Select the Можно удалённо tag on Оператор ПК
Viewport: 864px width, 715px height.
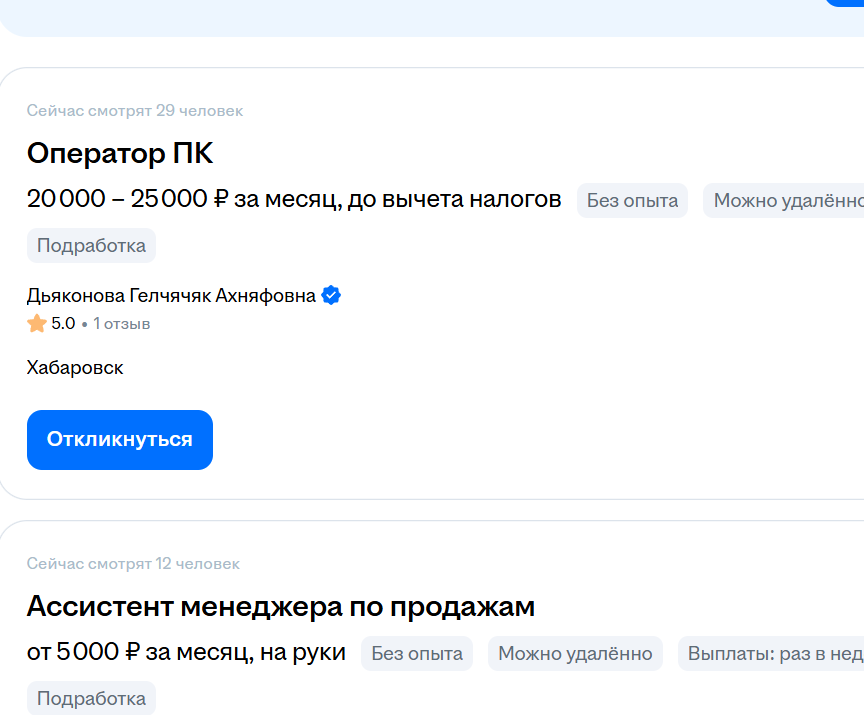click(784, 201)
